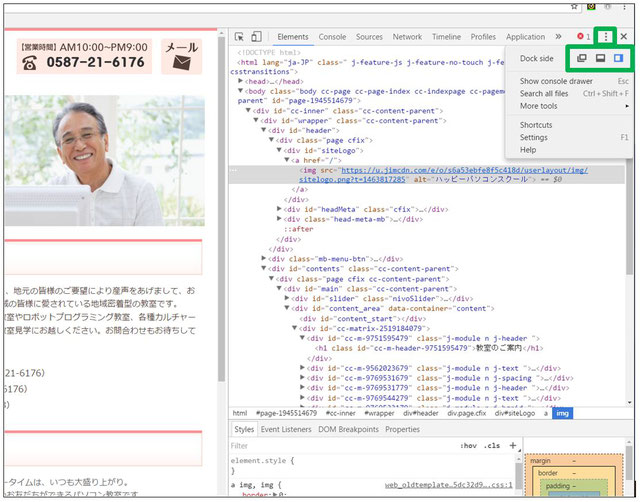Switch to the Styles pane tab

(x=244, y=429)
